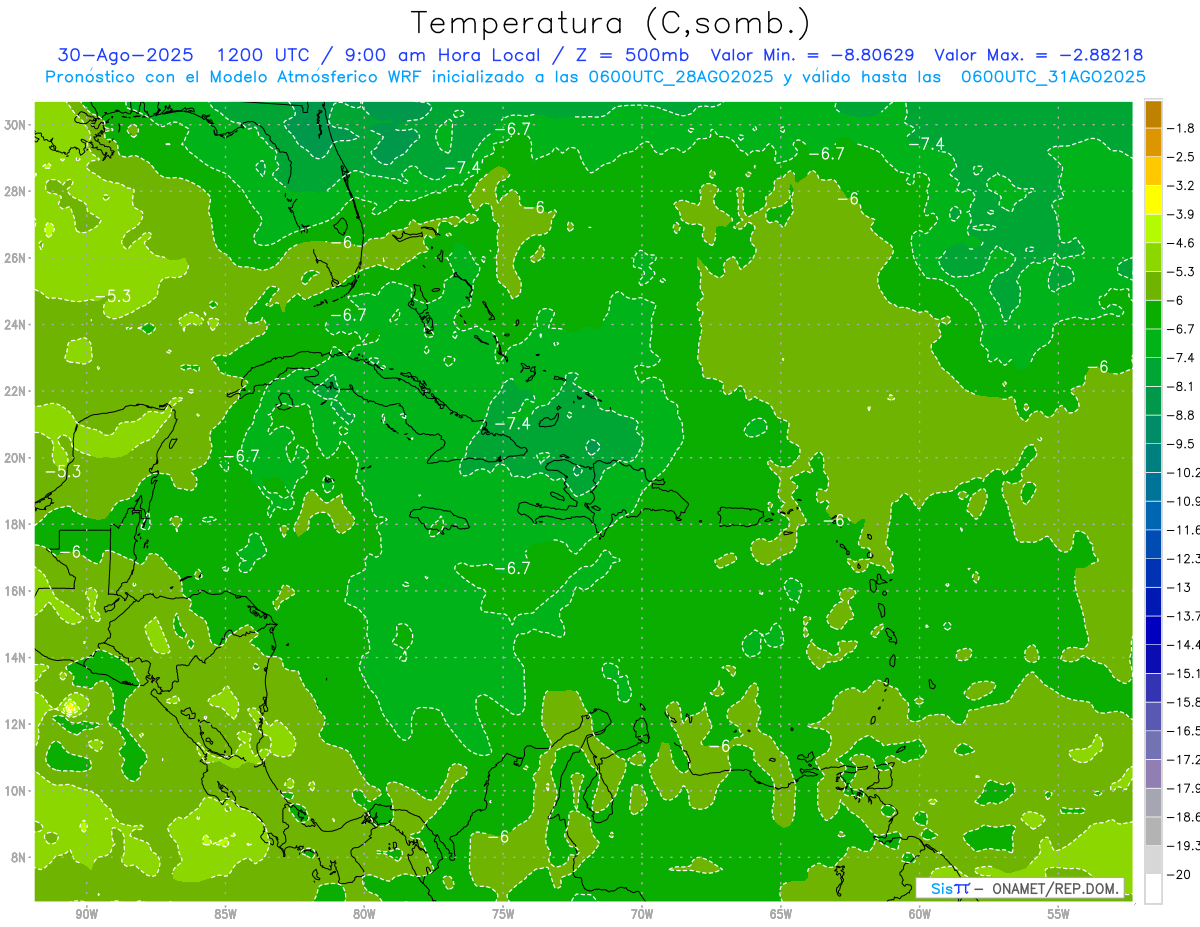This screenshot has height=927, width=1200.
Task: Click the white color bar segment below -20
Action: 1153,888
